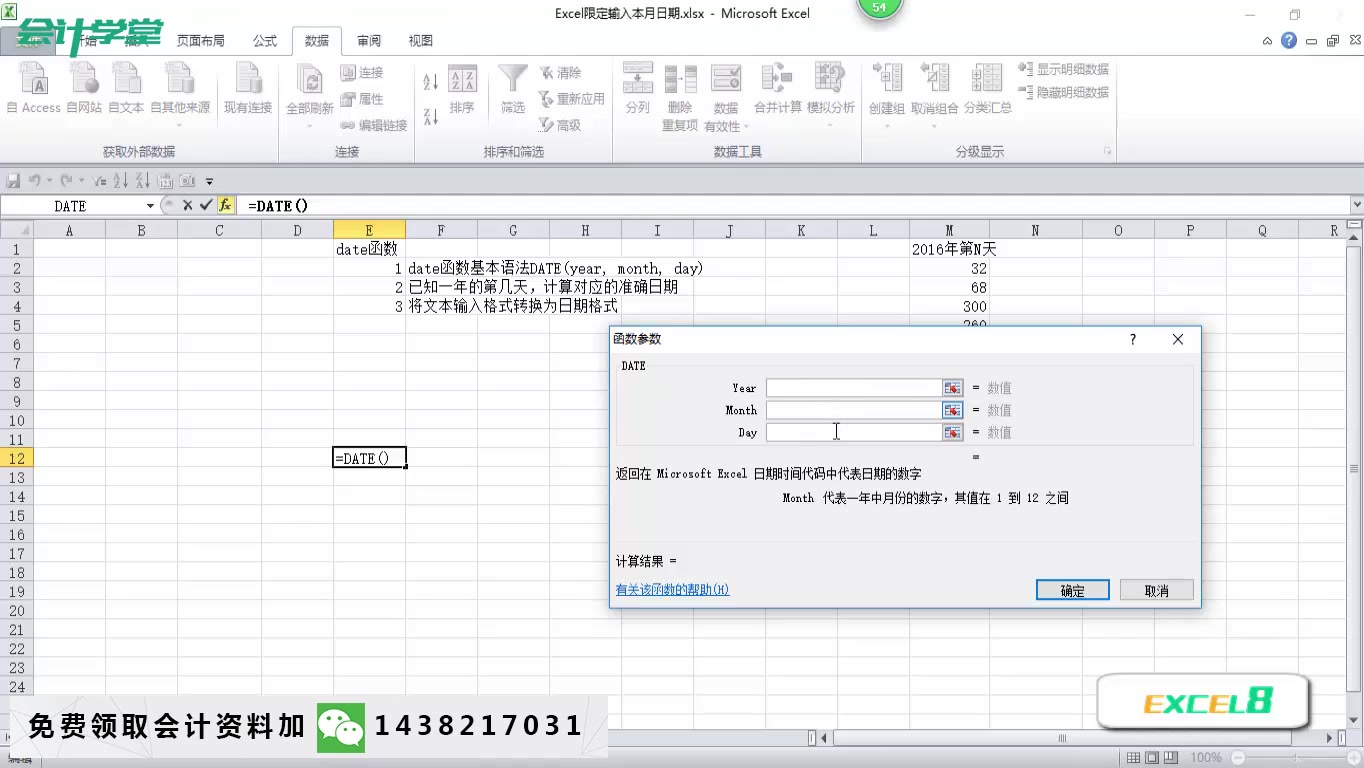
Task: Sort ascending A to Z in the ribbon
Action: click(x=431, y=82)
